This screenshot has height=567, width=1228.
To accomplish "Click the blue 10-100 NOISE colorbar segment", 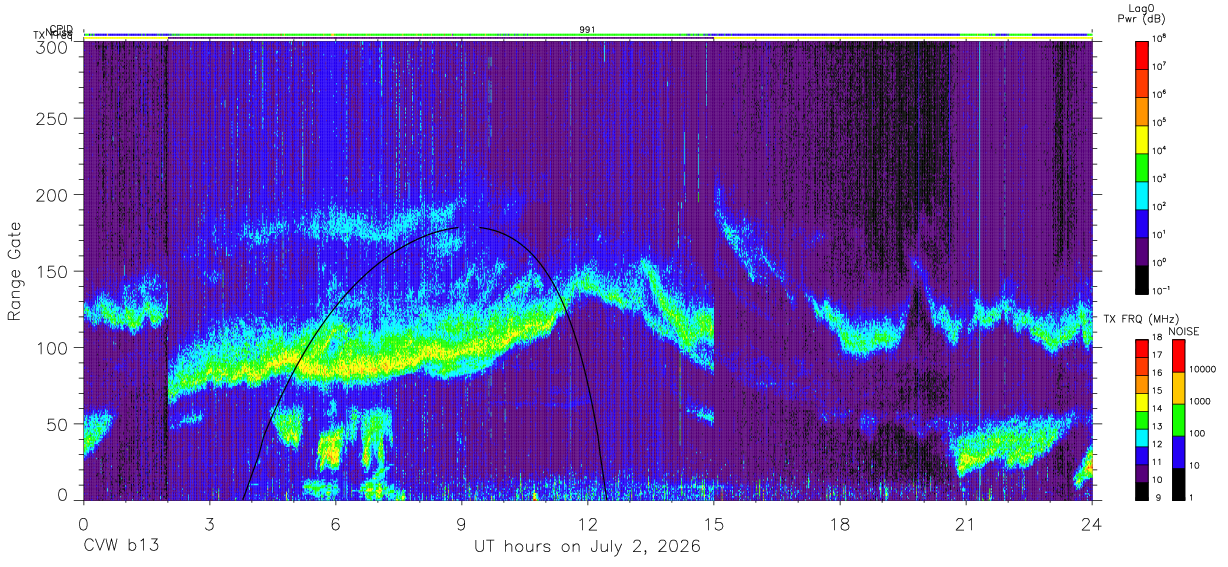I will tap(1178, 451).
